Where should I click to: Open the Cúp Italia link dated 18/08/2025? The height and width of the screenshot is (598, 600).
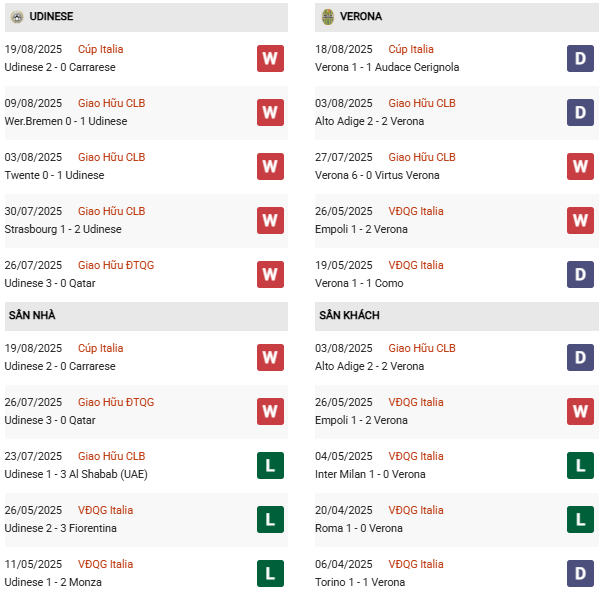pos(410,49)
